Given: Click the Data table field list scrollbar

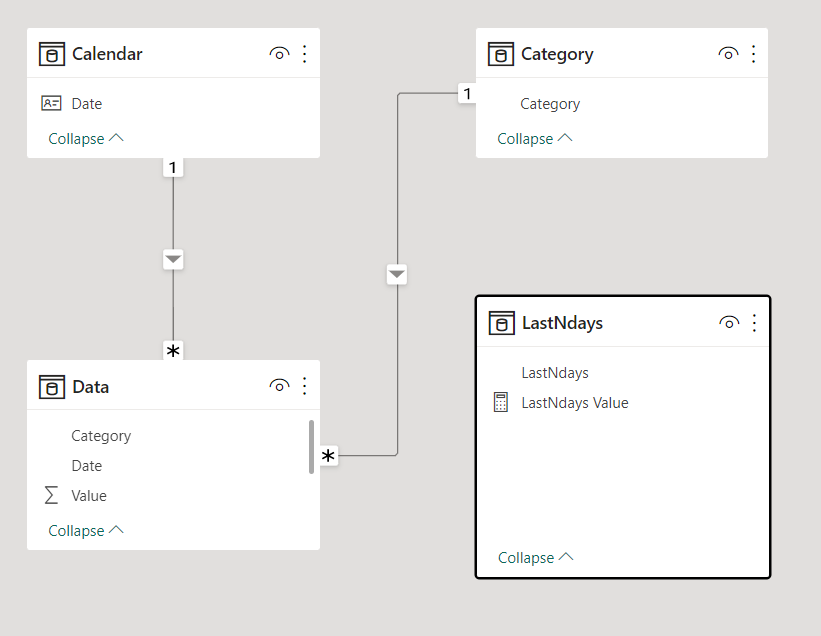Looking at the screenshot, I should tap(312, 447).
